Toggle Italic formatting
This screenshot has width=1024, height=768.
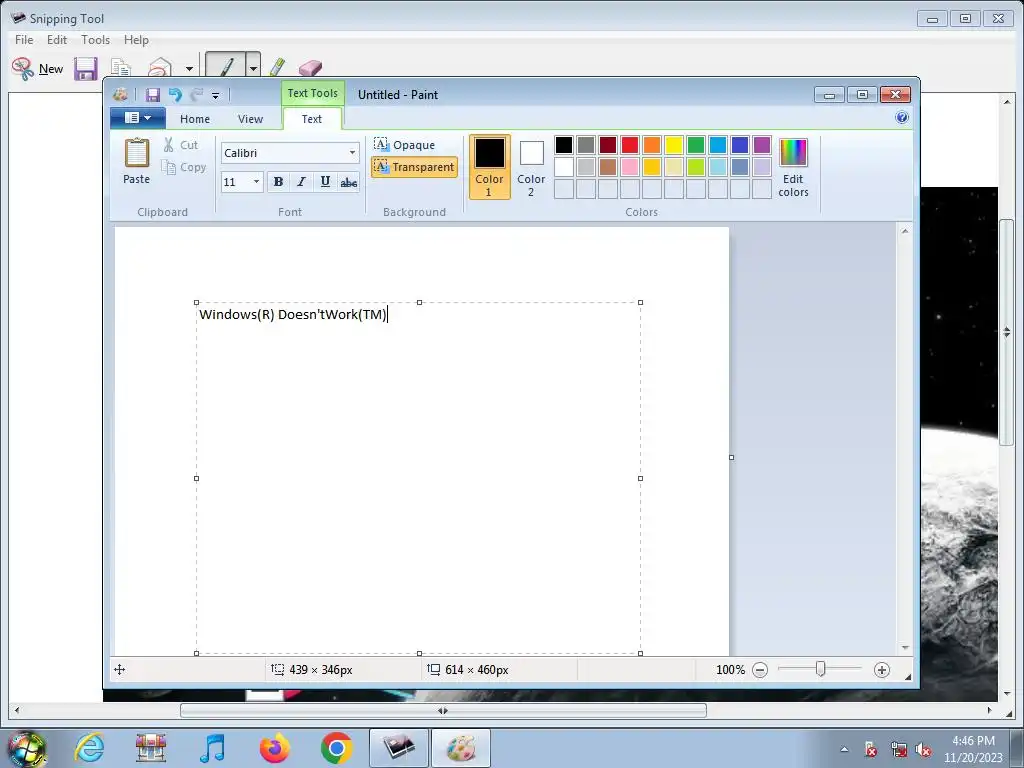301,182
